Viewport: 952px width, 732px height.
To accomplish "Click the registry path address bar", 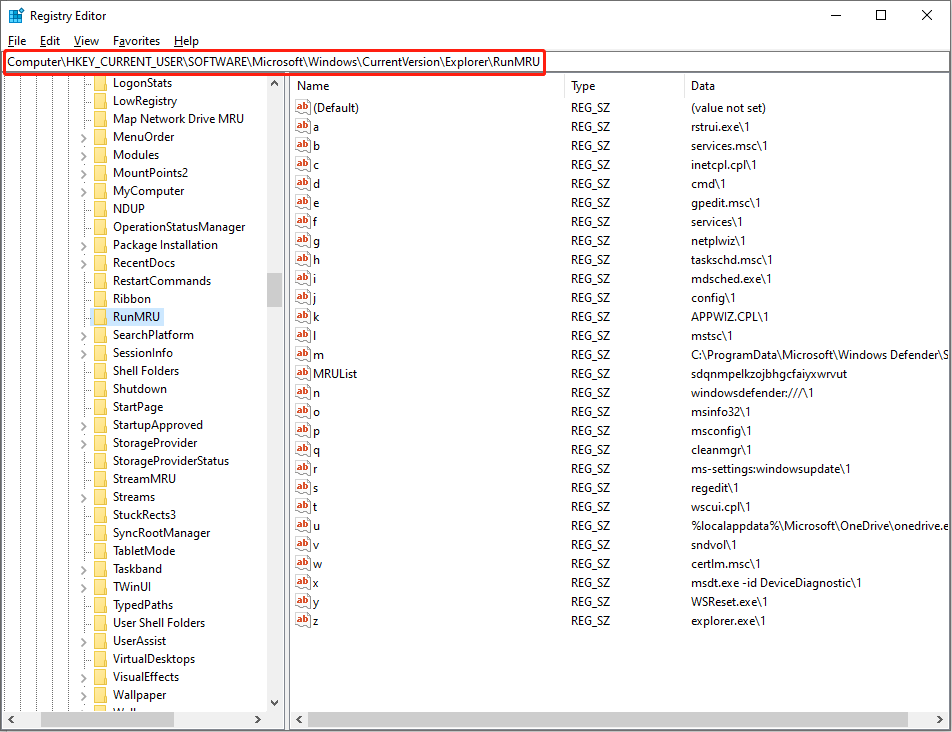I will (476, 62).
